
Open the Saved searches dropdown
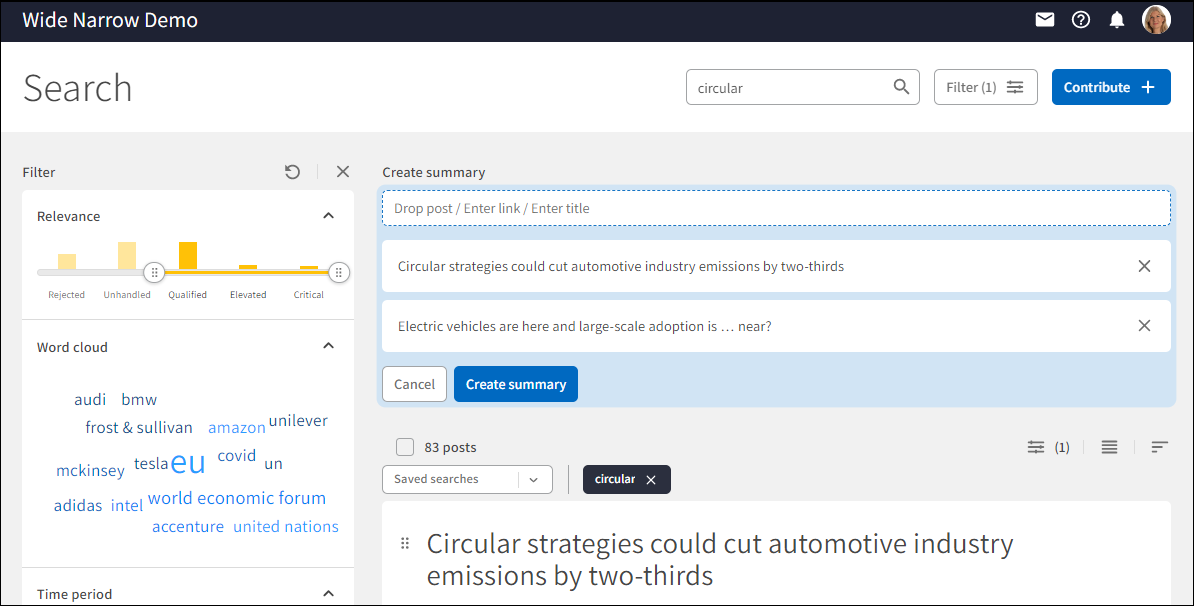click(x=535, y=479)
